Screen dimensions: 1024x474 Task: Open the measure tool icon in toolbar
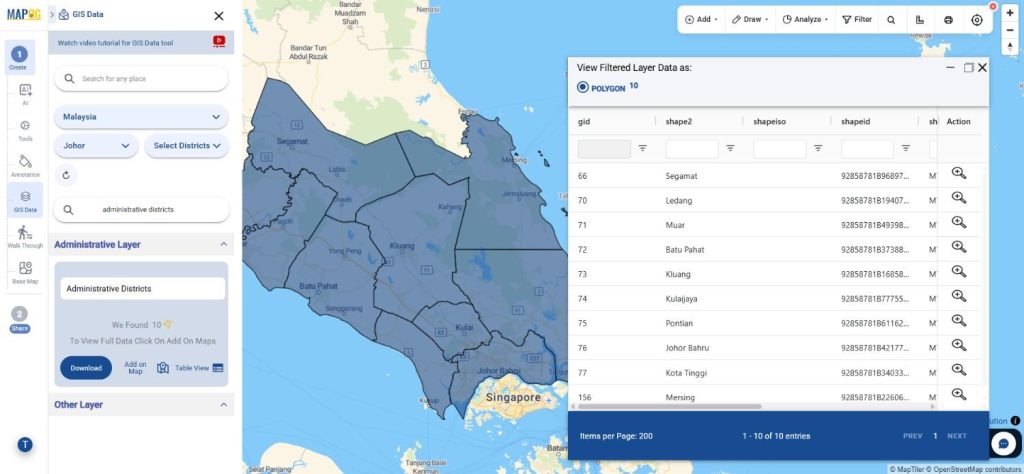(x=920, y=20)
